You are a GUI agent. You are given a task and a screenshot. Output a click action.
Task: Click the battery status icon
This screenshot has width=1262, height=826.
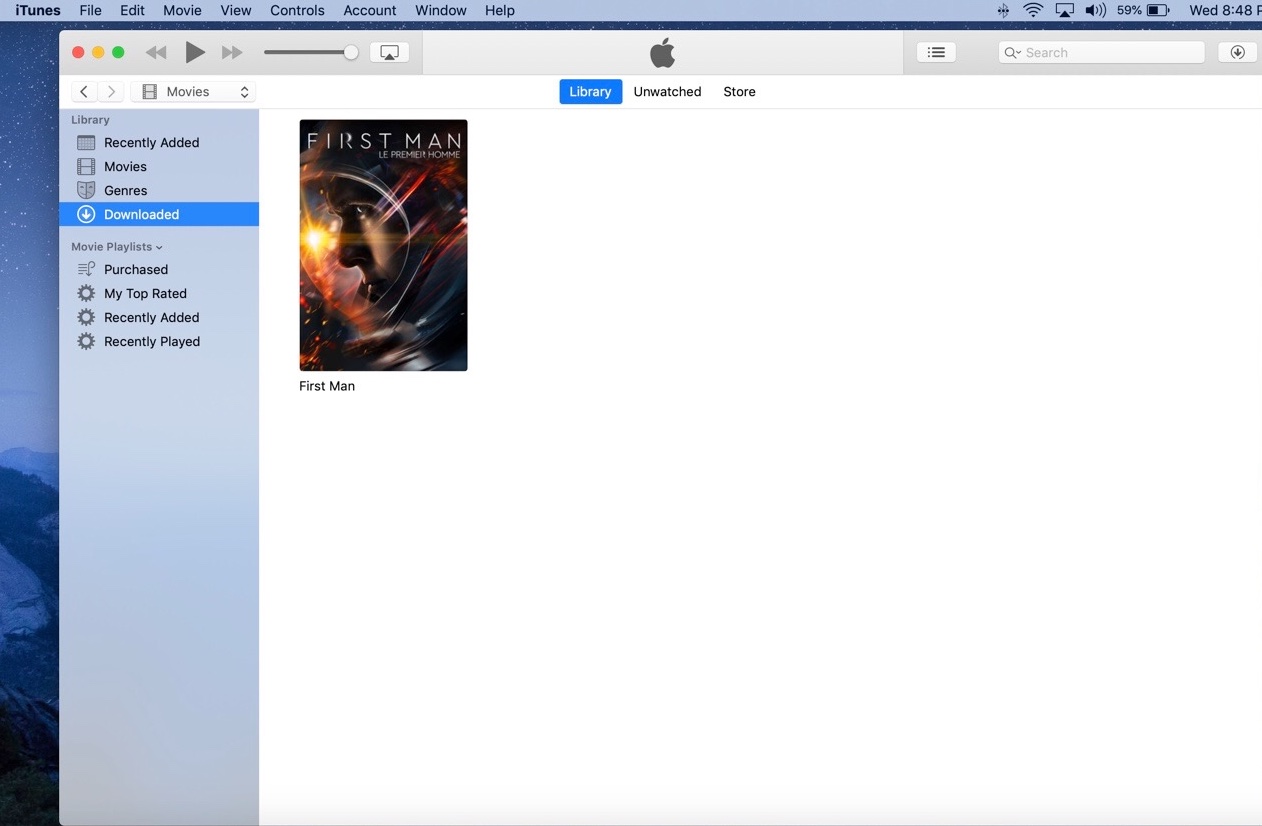[1158, 10]
